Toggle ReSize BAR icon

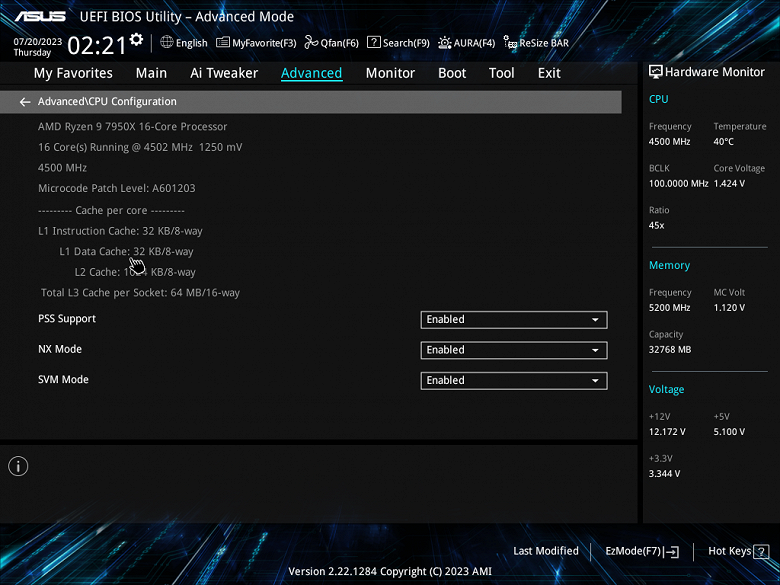[510, 43]
